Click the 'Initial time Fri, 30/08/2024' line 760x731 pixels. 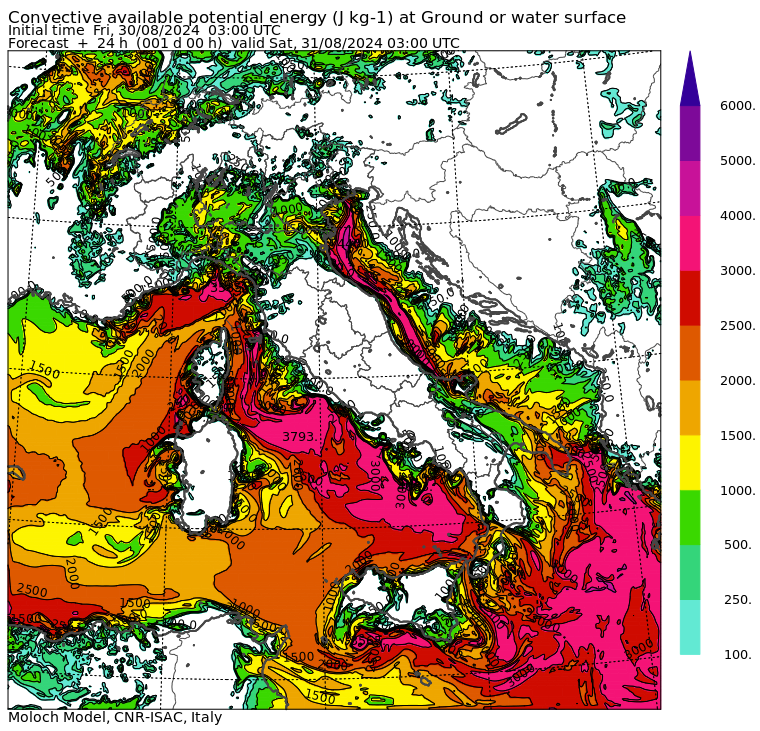point(144,30)
